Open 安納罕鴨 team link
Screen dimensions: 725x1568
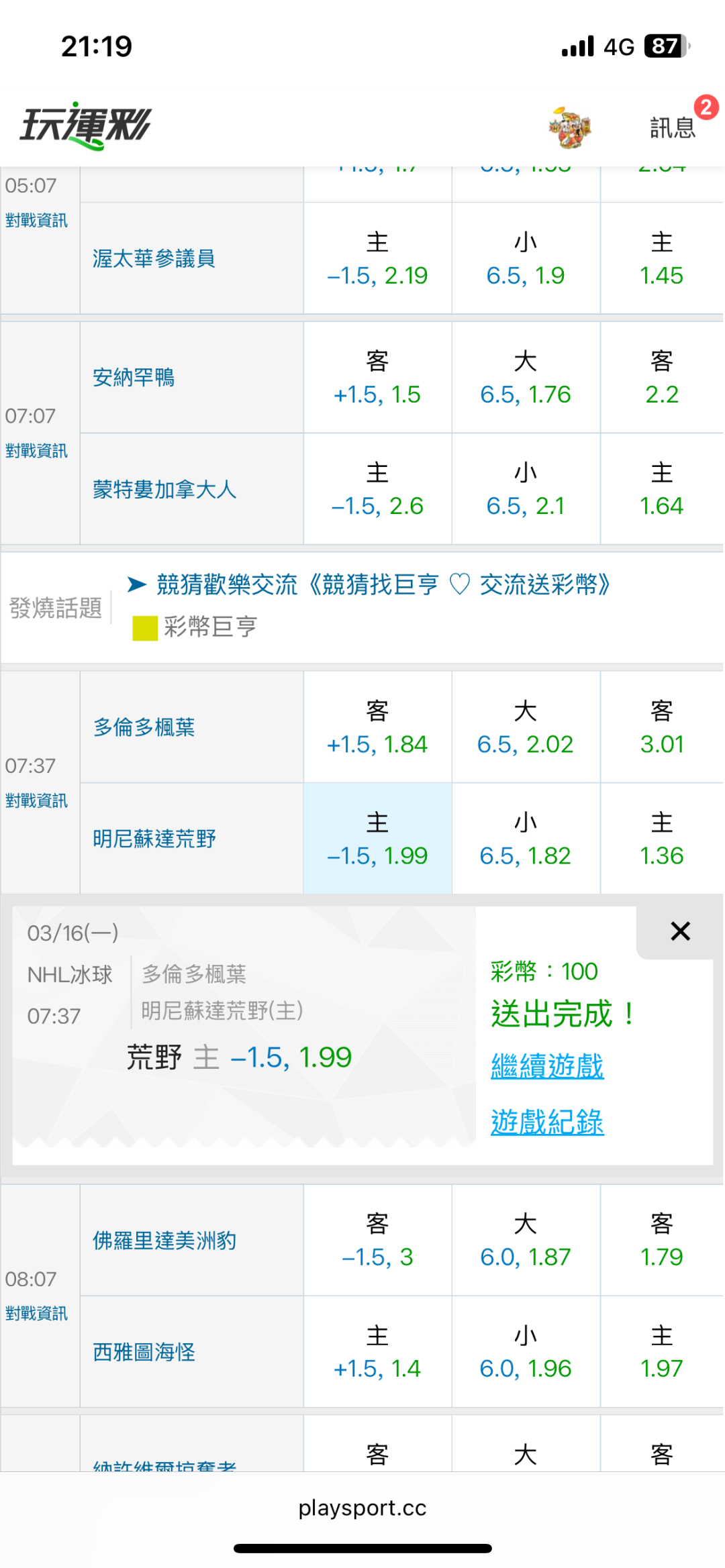point(134,378)
